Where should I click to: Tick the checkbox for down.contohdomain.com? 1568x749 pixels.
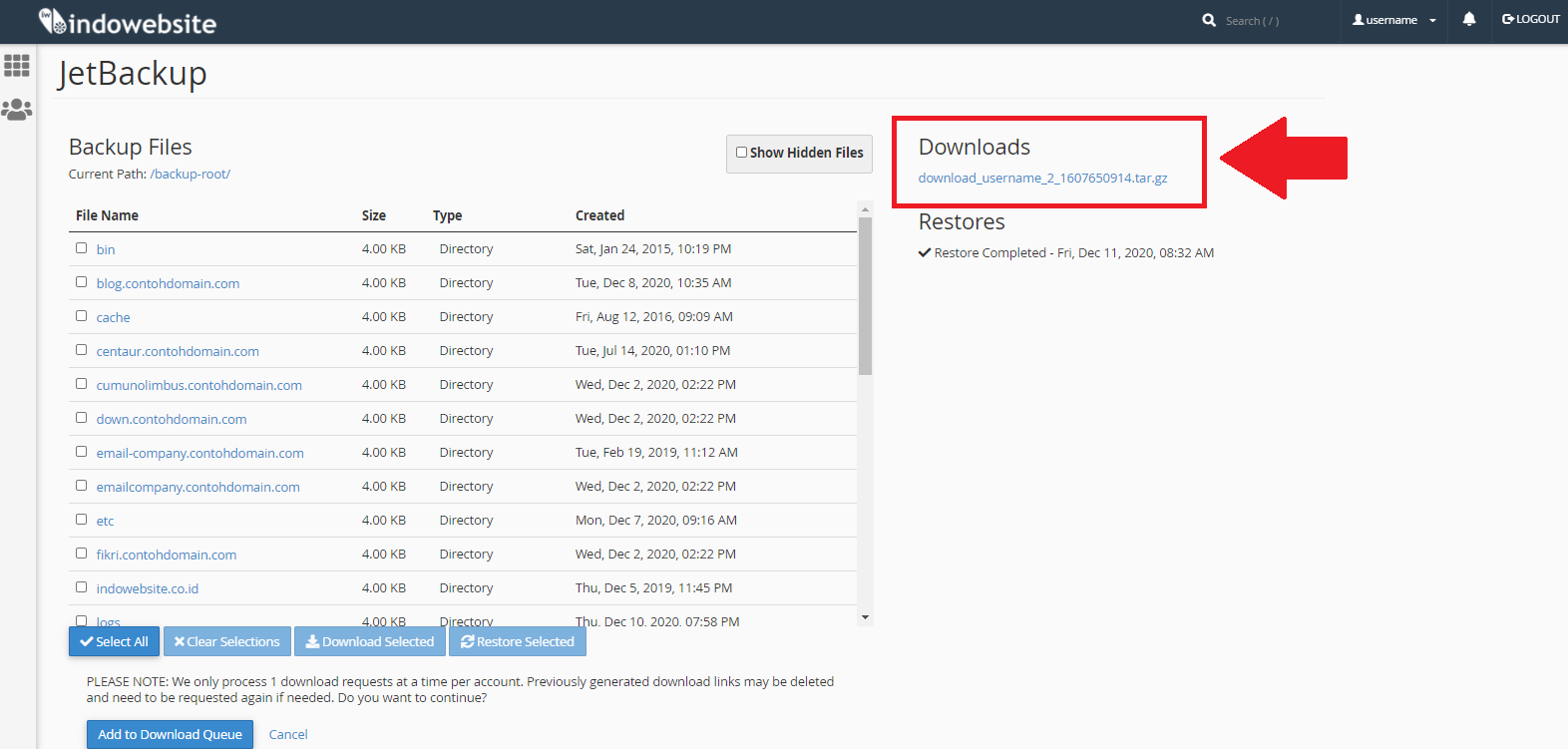tap(82, 418)
